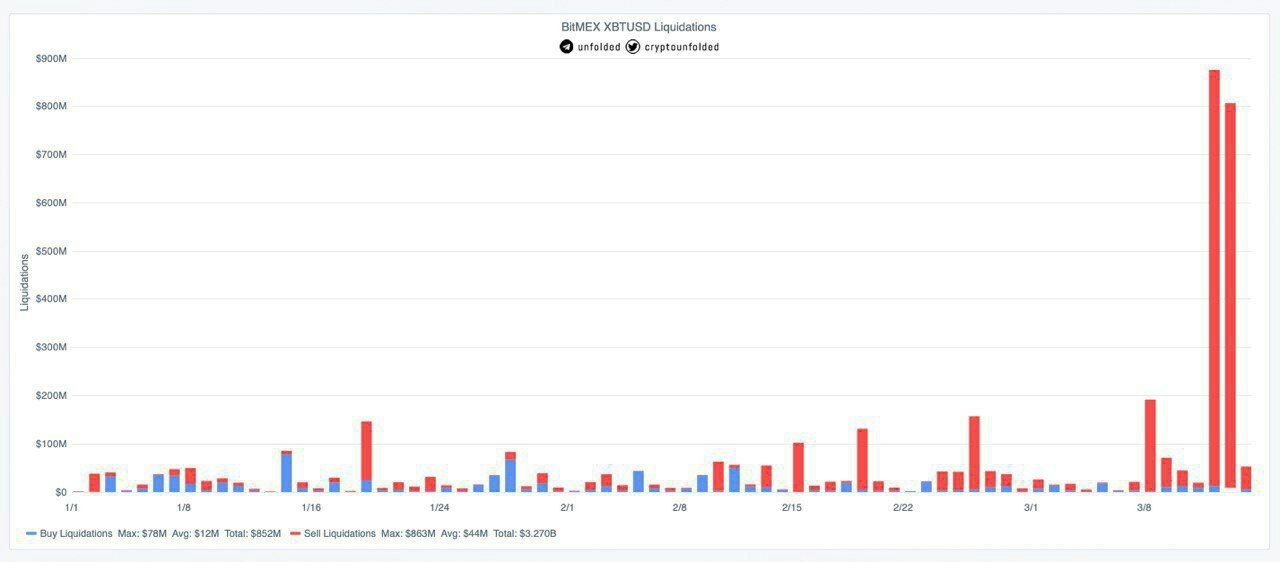Click the 2/1 date label
This screenshot has width=1280, height=562.
pos(567,508)
